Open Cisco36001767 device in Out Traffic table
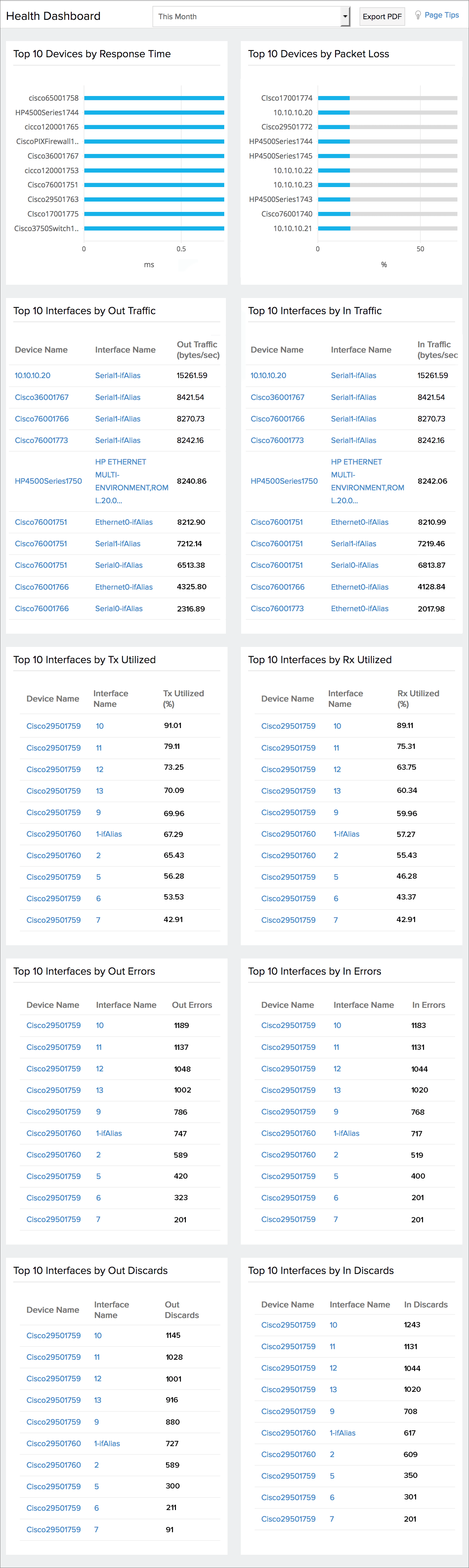Screen dimensions: 469x1568 (41, 397)
